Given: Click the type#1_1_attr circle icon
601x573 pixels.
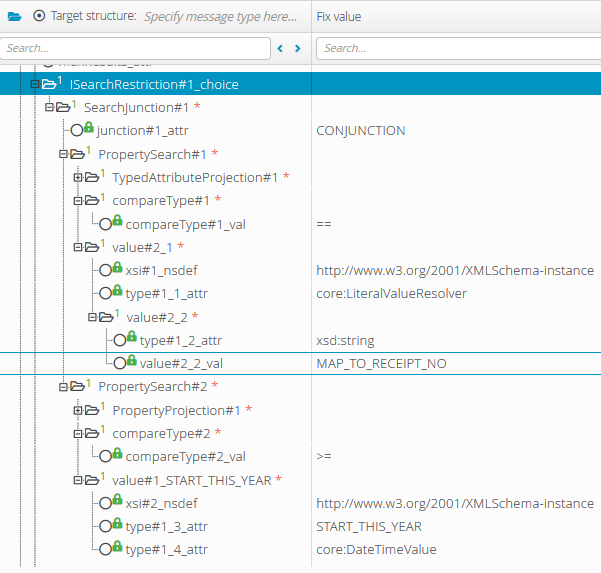Looking at the screenshot, I should click(105, 294).
